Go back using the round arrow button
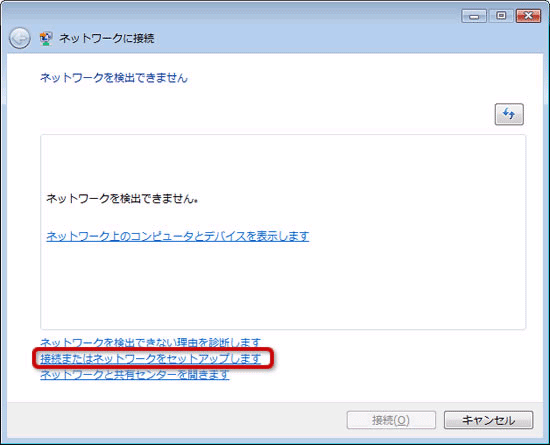 coord(20,38)
